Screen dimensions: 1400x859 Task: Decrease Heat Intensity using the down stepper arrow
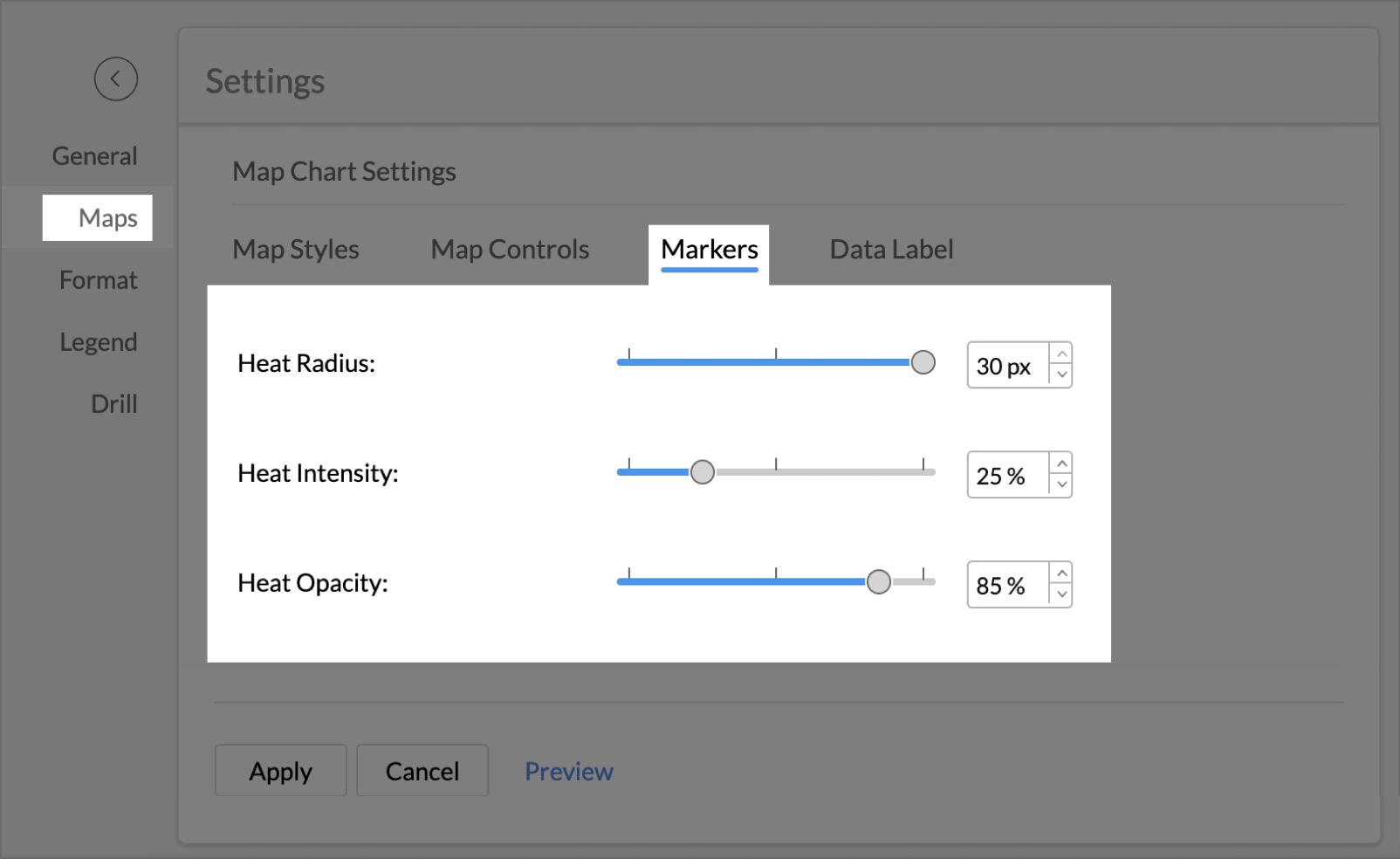tap(1061, 486)
